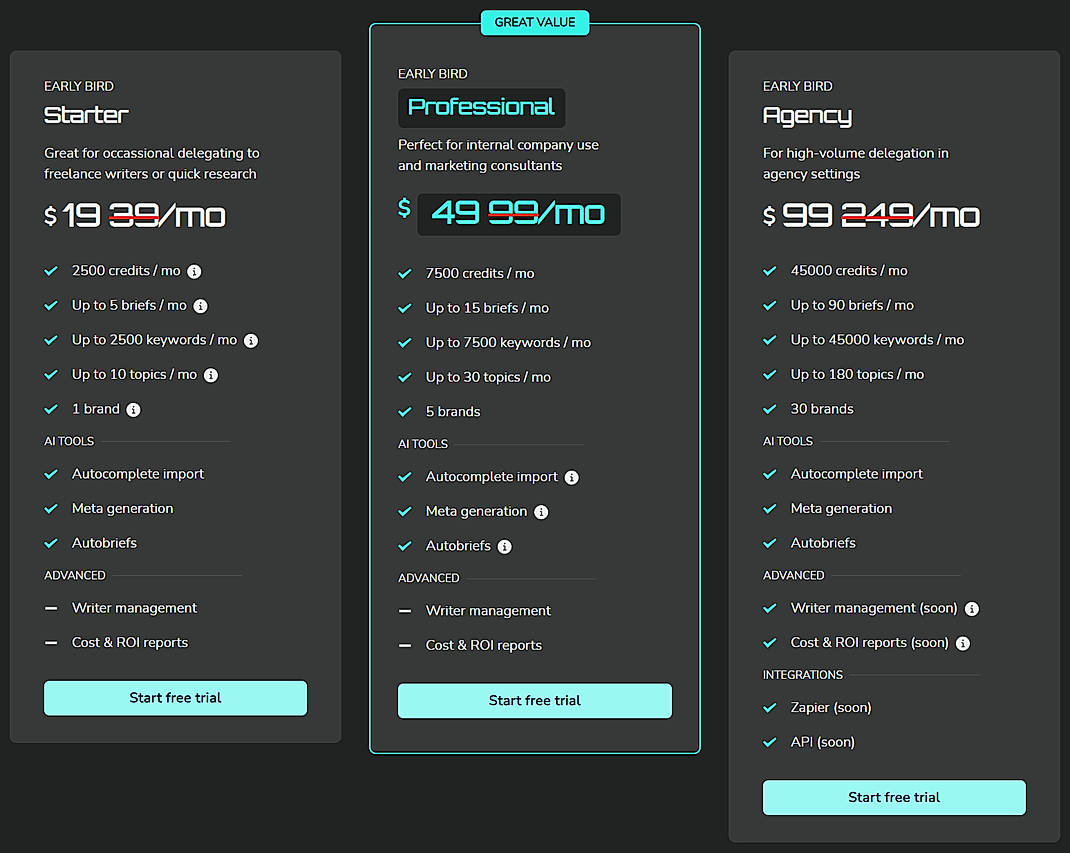Open info for Agency's "Writer management (soon)"
1070x853 pixels.
point(974,608)
